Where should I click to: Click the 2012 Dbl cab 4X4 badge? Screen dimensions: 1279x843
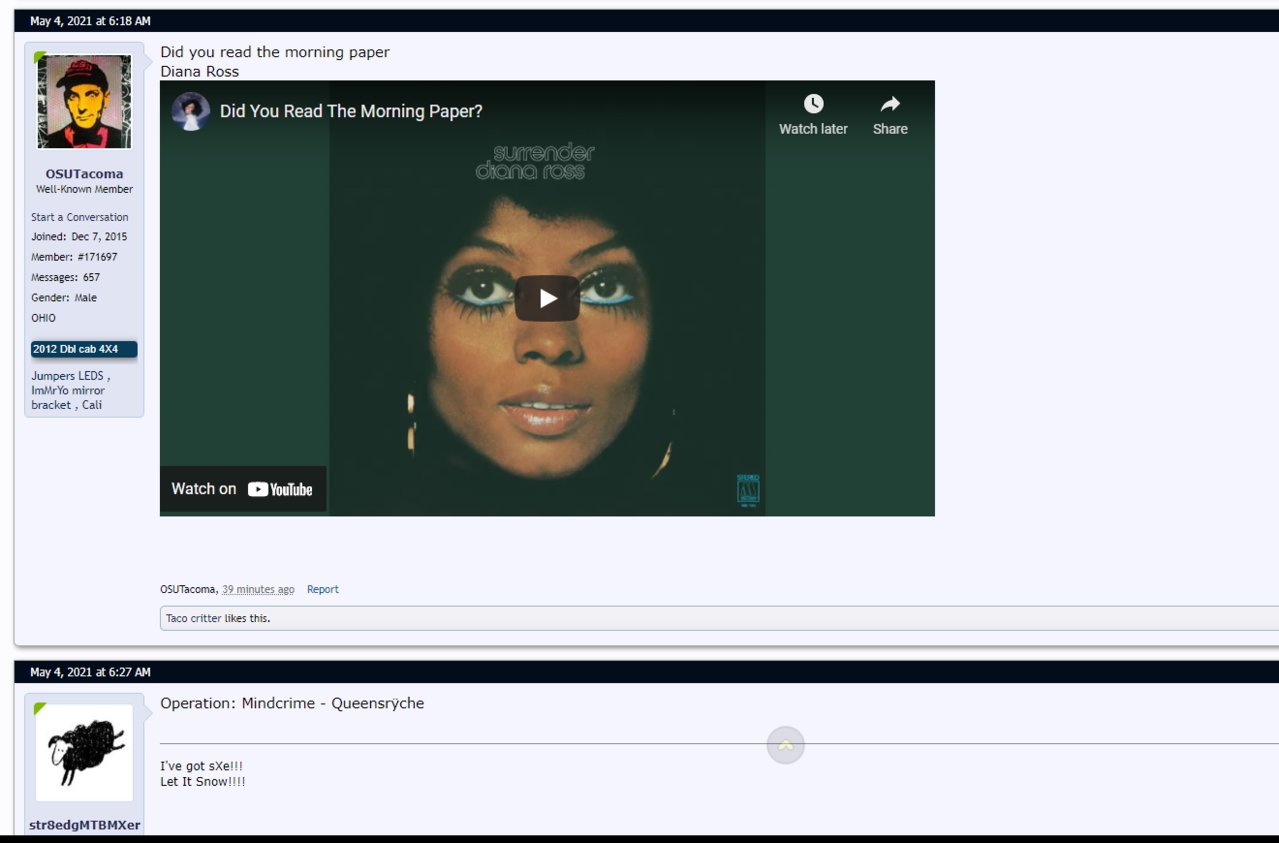pyautogui.click(x=84, y=350)
